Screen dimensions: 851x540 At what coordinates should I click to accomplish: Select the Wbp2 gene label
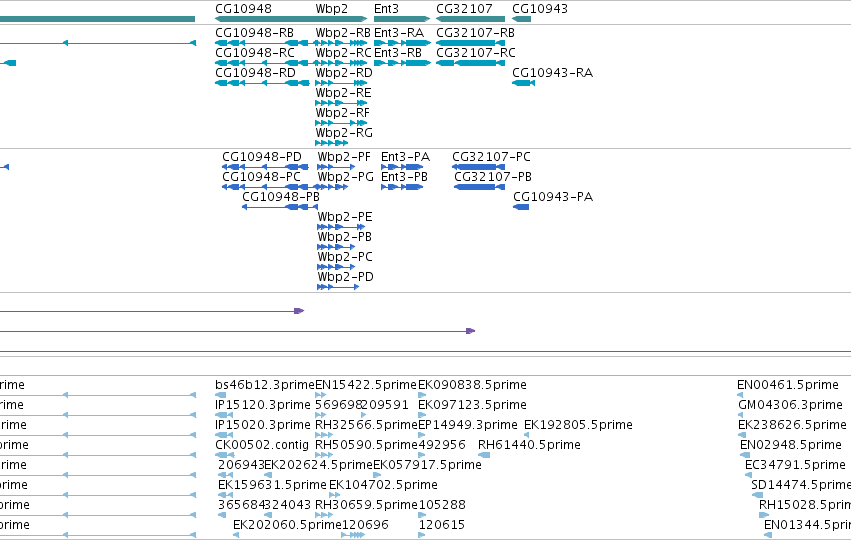(332, 9)
